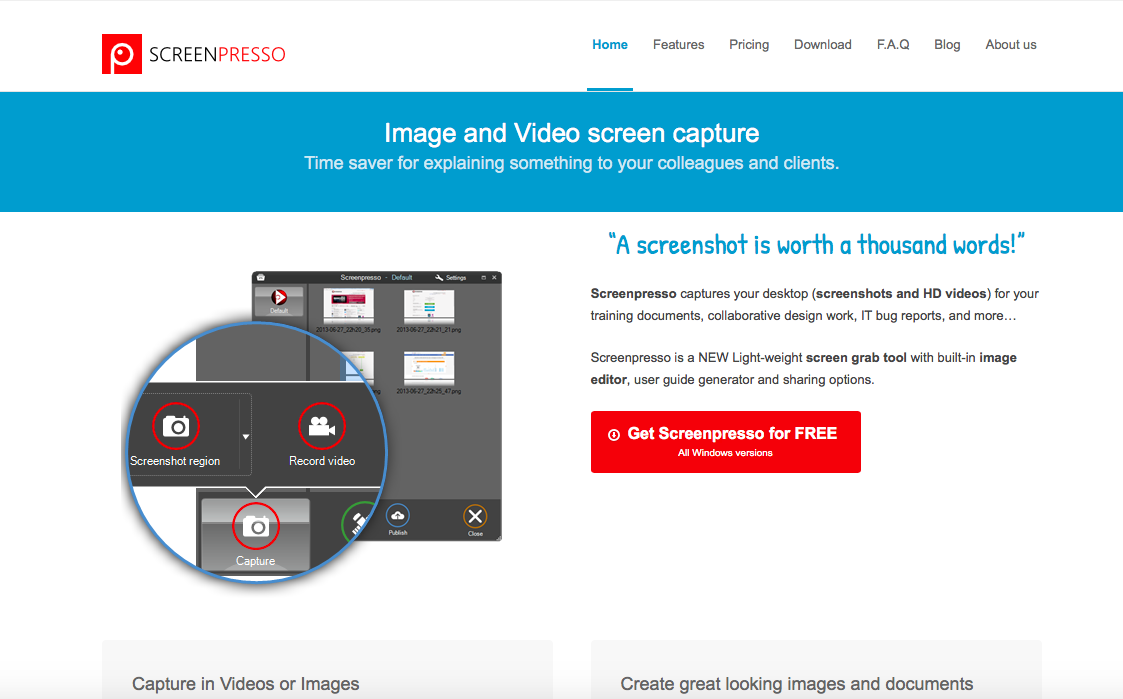Expand the Screenshot region dropdown arrow

click(x=246, y=436)
